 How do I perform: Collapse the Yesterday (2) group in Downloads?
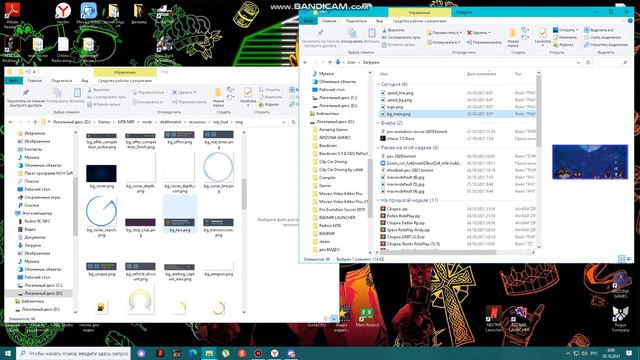pyautogui.click(x=378, y=123)
